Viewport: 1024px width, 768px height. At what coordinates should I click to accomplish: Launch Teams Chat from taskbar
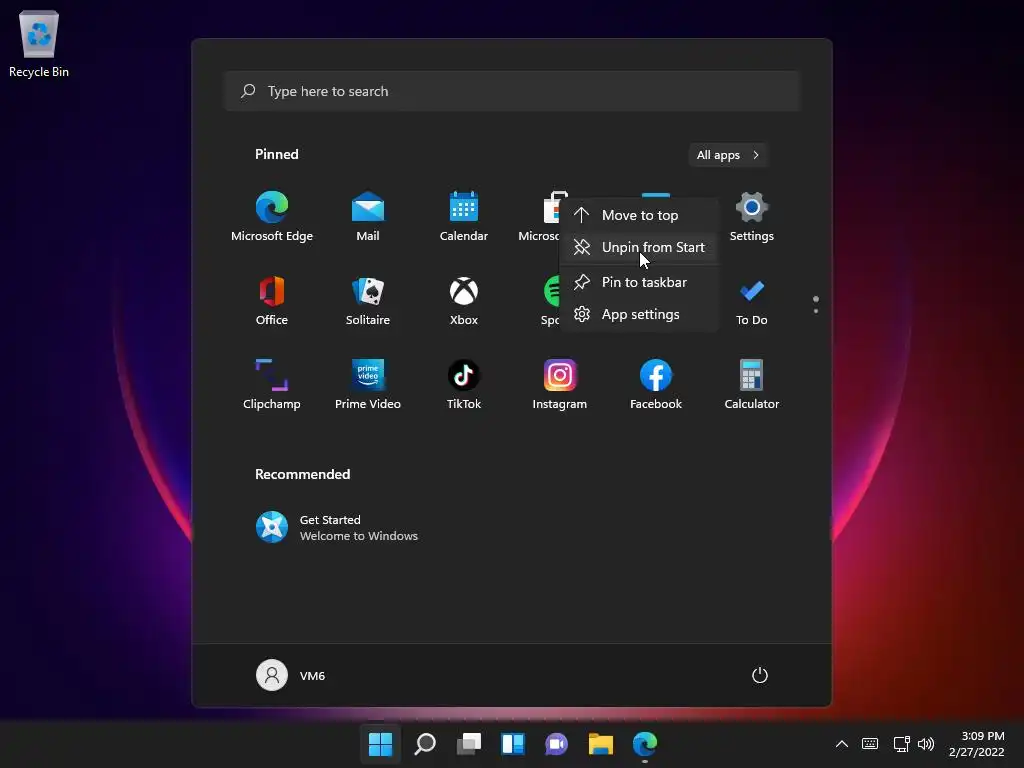pyautogui.click(x=556, y=744)
